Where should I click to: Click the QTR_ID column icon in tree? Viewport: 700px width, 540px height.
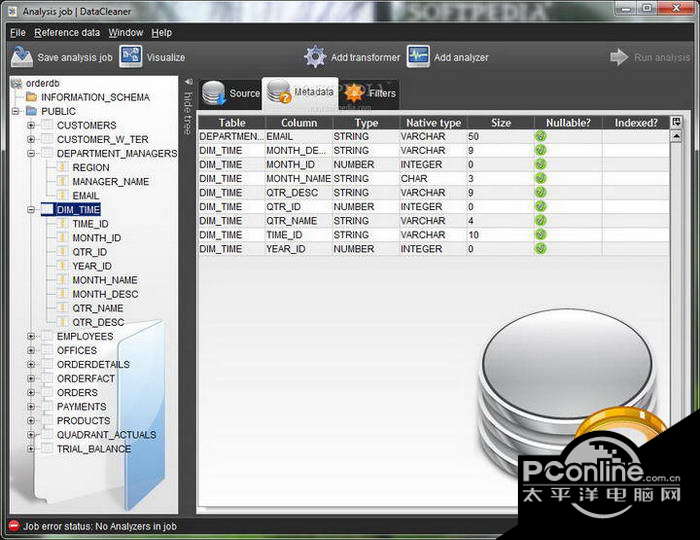pos(62,252)
